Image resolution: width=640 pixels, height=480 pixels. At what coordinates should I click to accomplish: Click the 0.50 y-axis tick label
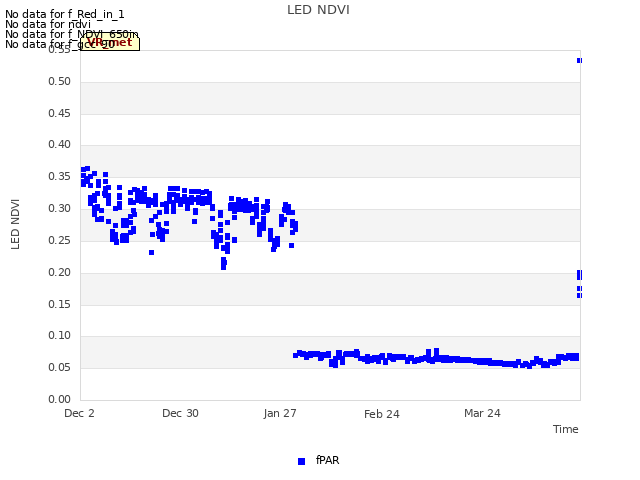(59, 81)
